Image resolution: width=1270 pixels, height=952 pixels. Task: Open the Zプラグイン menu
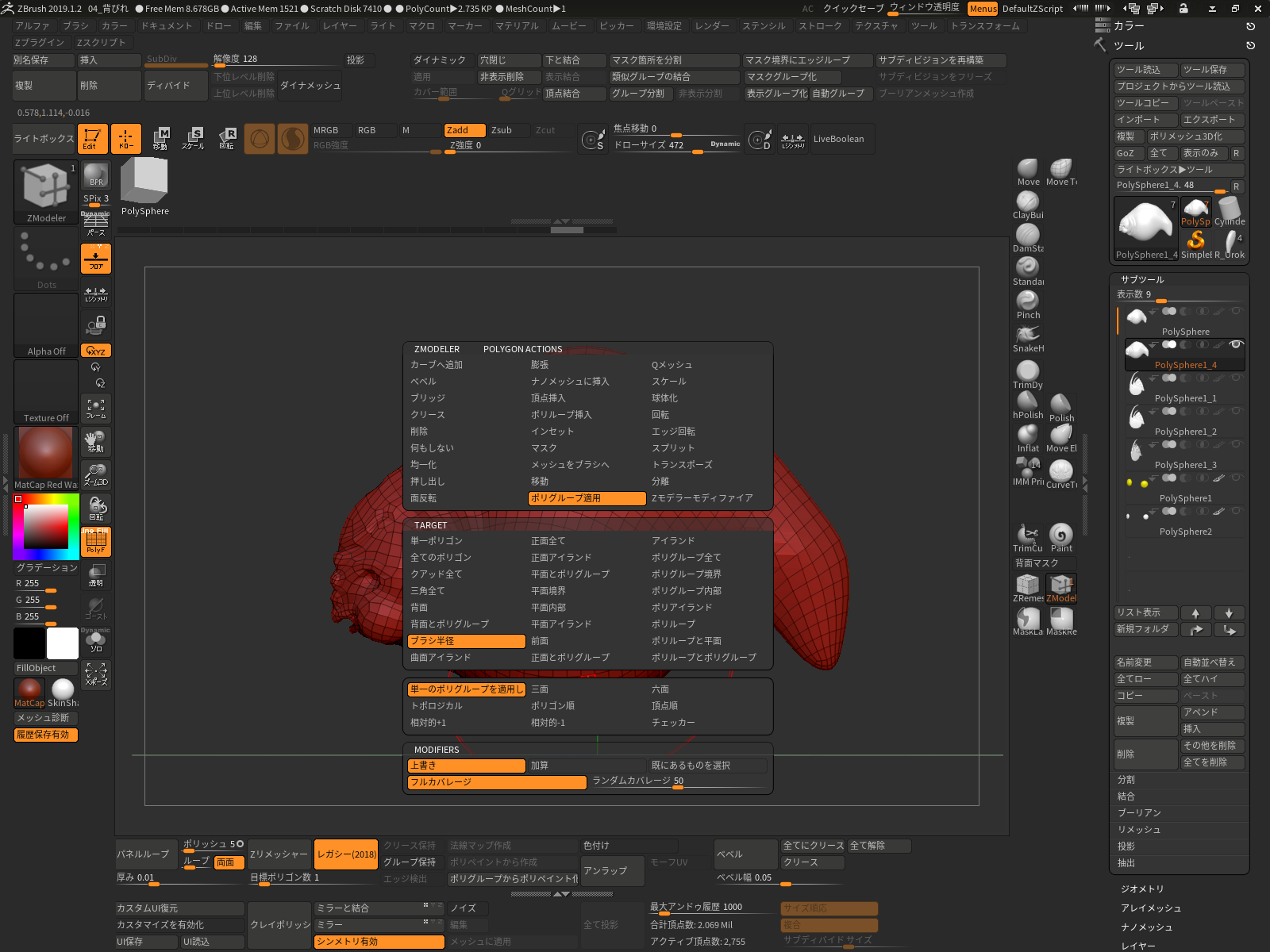39,43
